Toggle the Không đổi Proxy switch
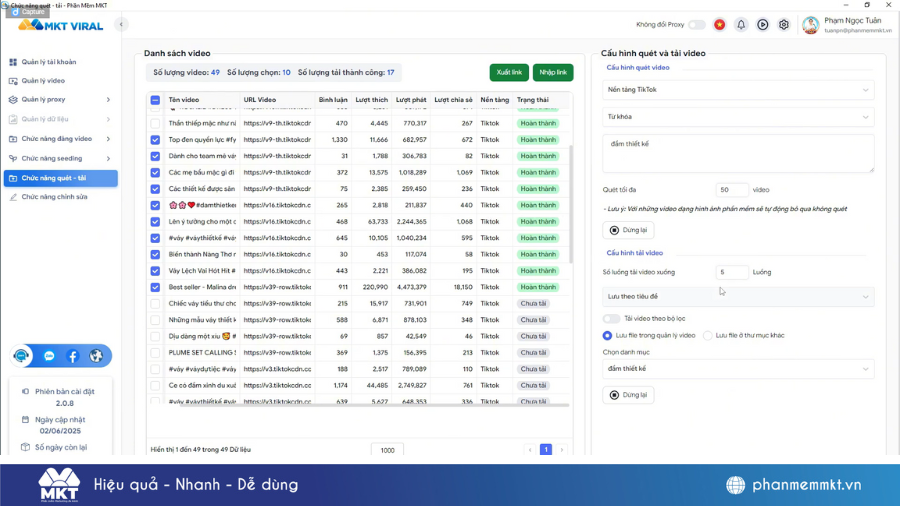This screenshot has width=900, height=506. click(x=697, y=25)
